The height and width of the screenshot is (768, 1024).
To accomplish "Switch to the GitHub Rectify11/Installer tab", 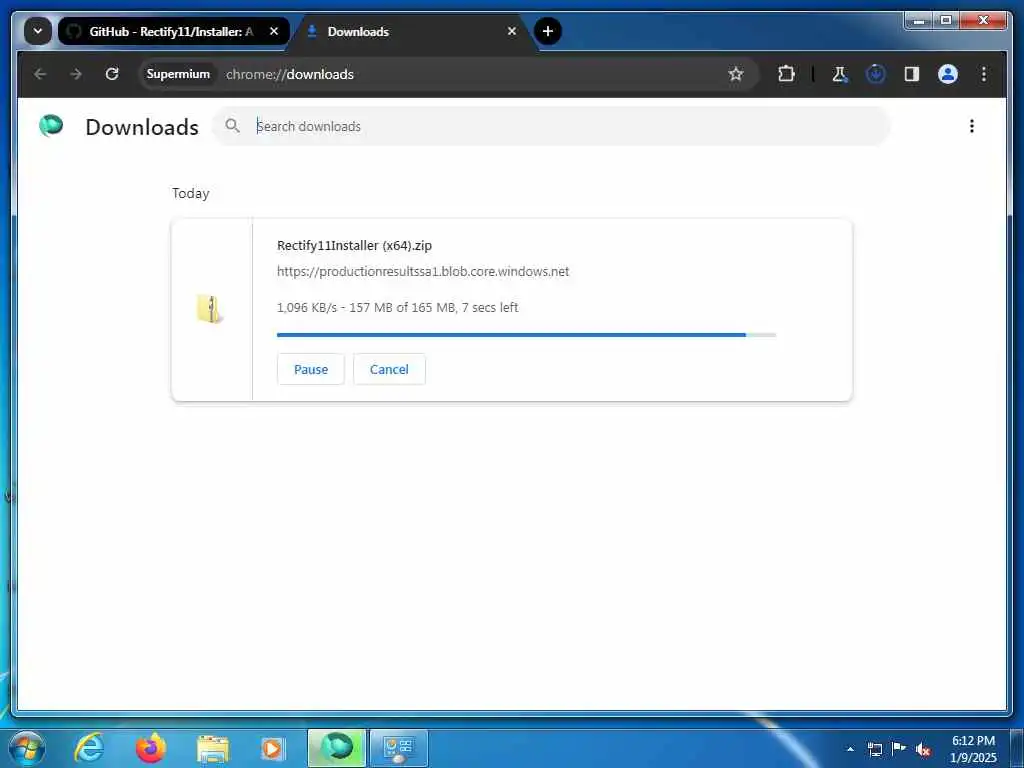I will coord(173,31).
